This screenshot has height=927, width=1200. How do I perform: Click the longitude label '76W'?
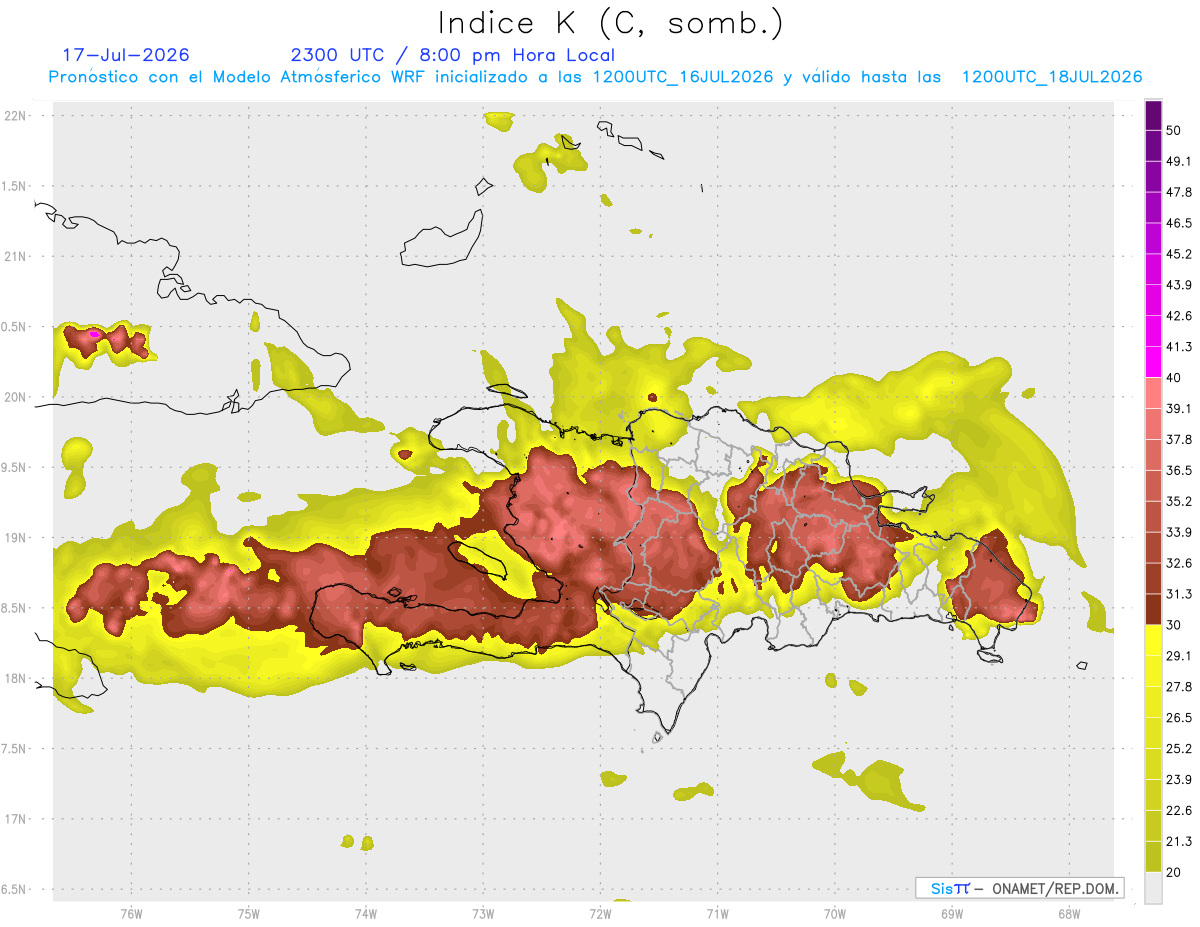(131, 914)
